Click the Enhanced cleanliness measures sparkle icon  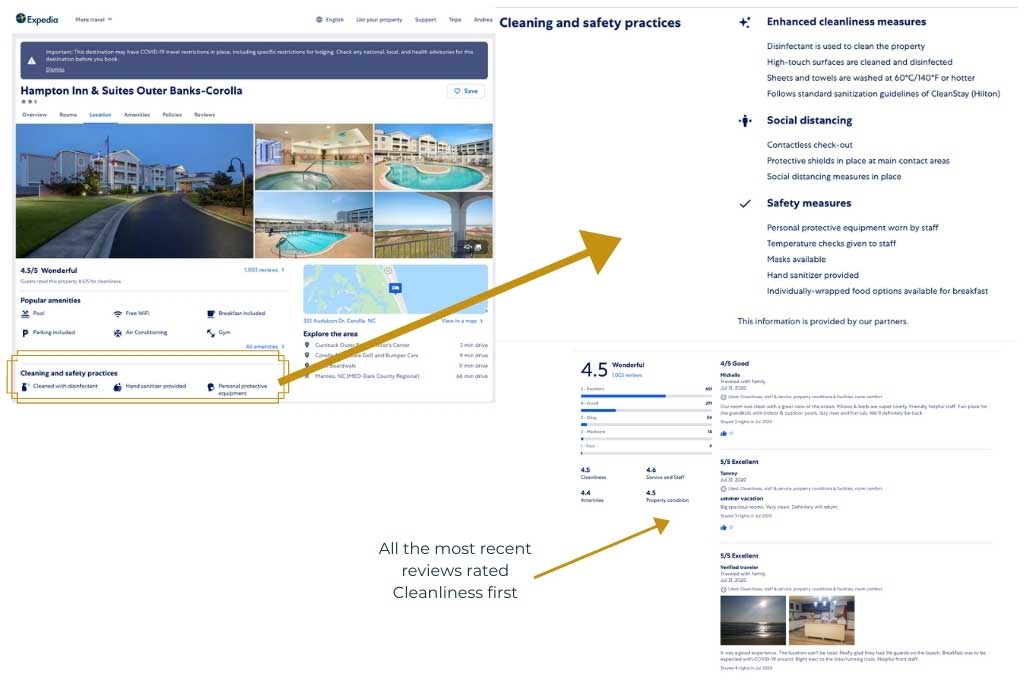[x=744, y=22]
